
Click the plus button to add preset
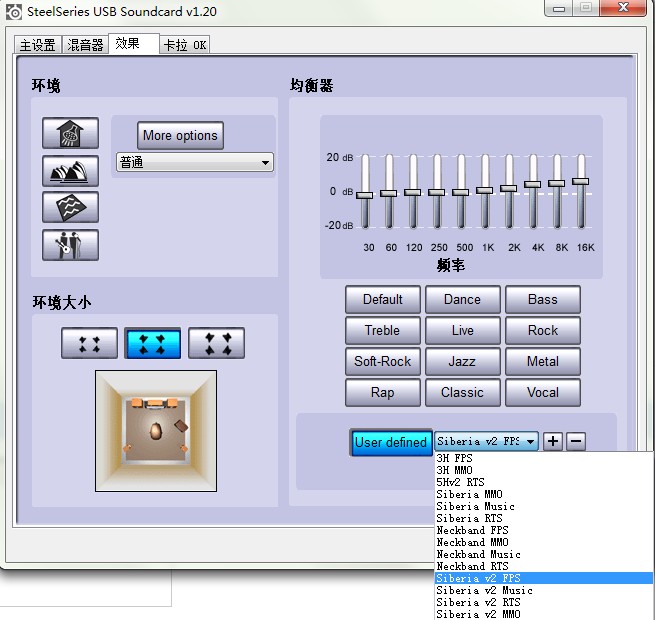[553, 441]
